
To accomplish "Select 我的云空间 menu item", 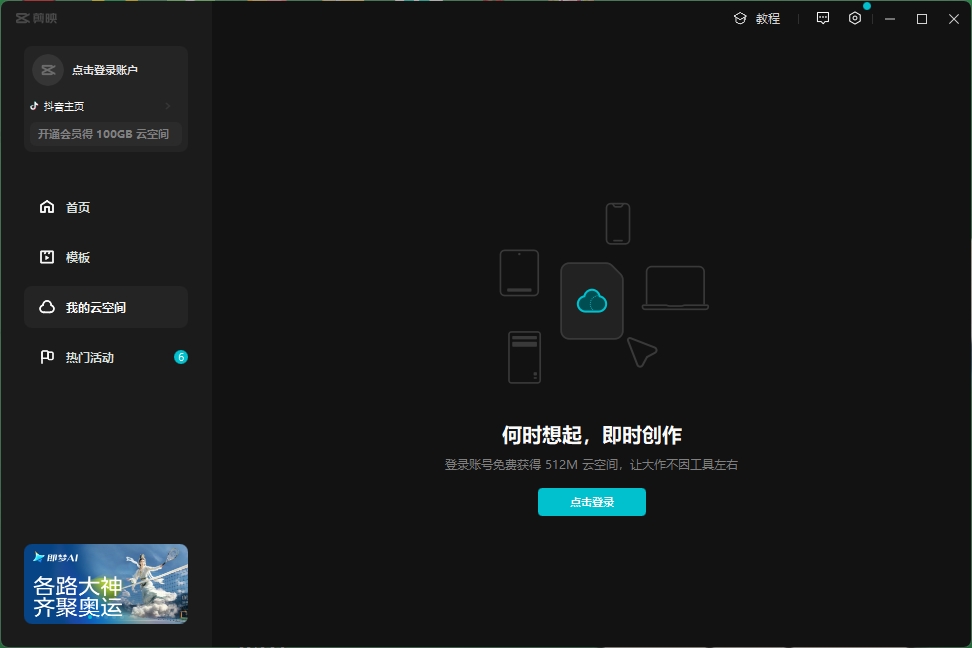I will (106, 307).
